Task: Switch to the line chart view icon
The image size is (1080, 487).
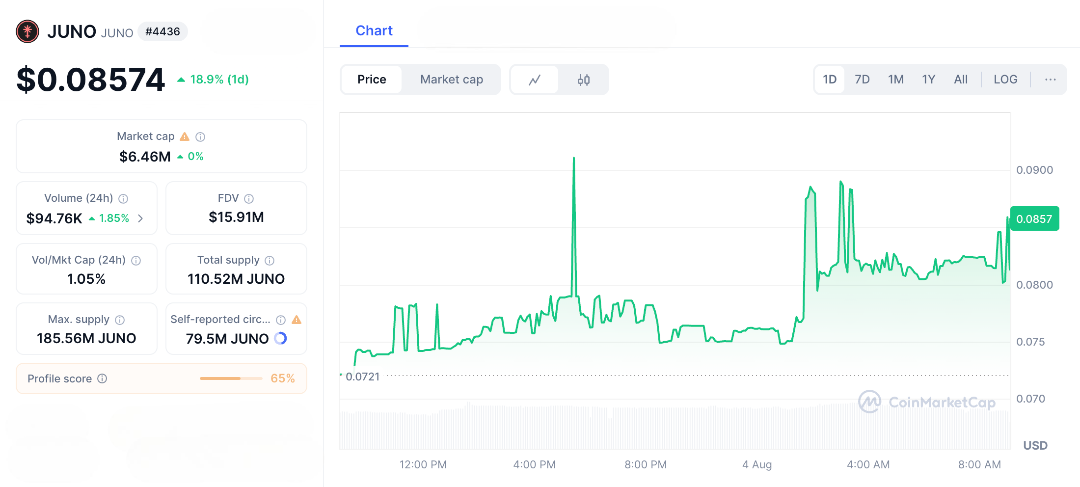Action: [x=534, y=79]
